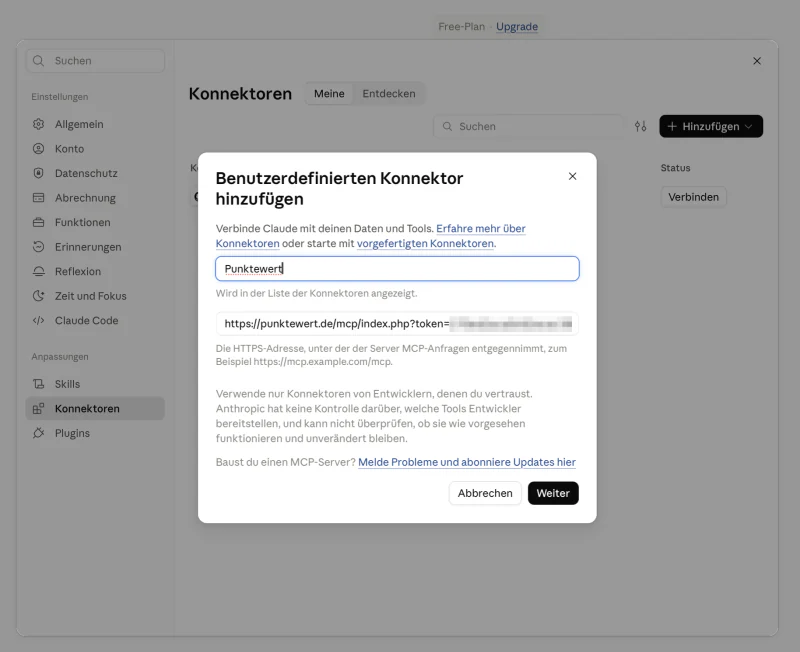The height and width of the screenshot is (652, 800).
Task: Open Abrechnung settings
Action: [95, 197]
